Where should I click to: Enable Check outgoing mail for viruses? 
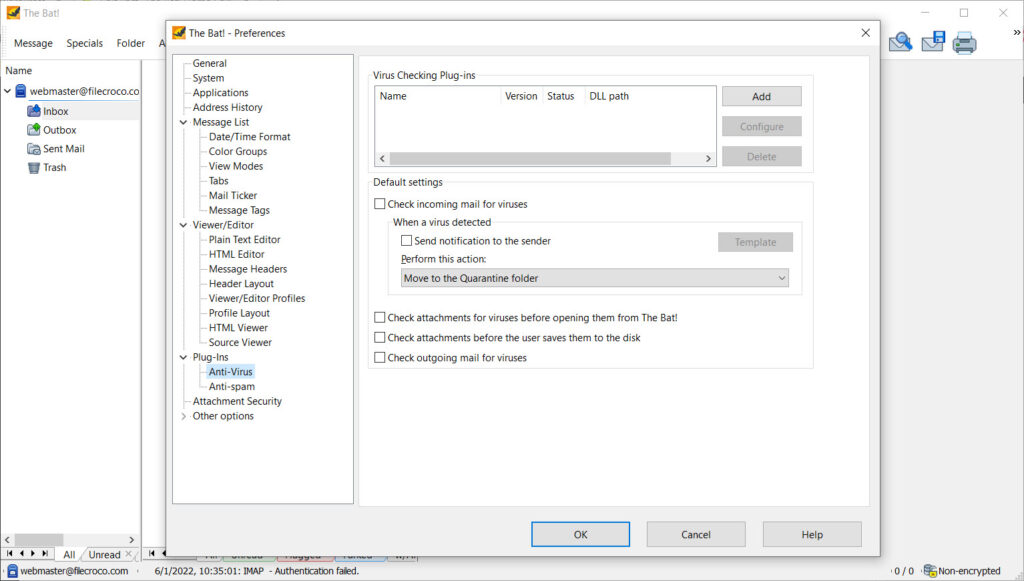[379, 358]
